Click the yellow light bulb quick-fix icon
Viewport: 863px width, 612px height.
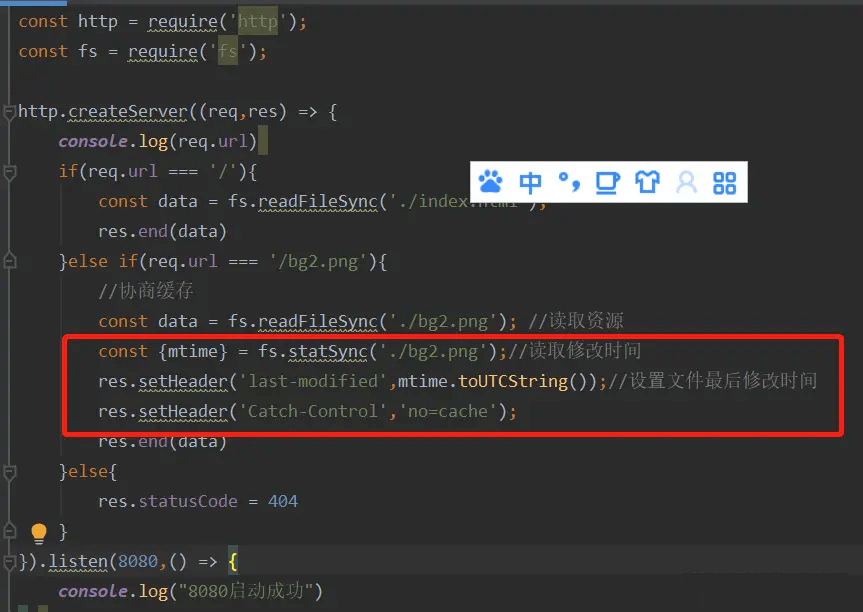click(39, 532)
